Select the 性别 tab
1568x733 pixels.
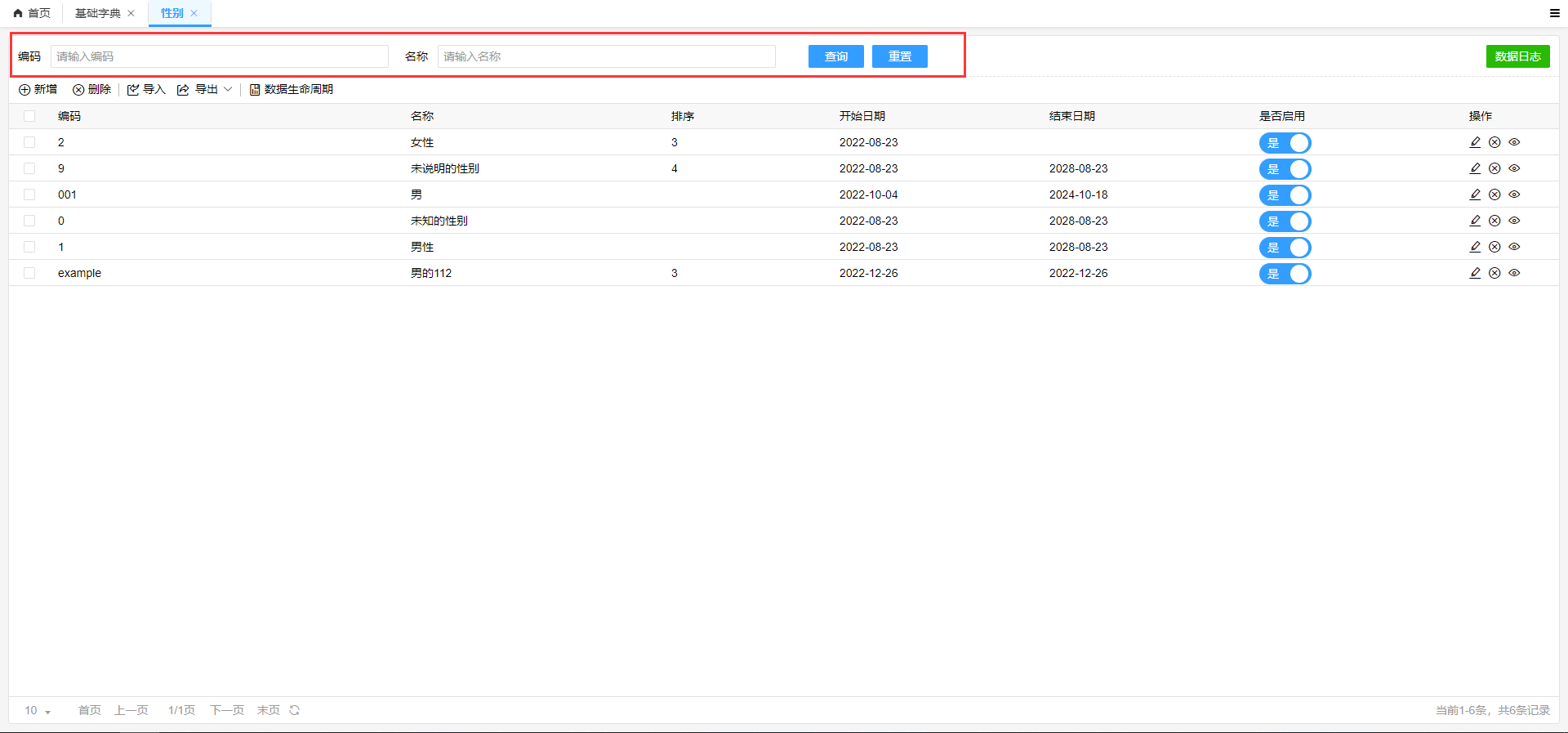171,13
